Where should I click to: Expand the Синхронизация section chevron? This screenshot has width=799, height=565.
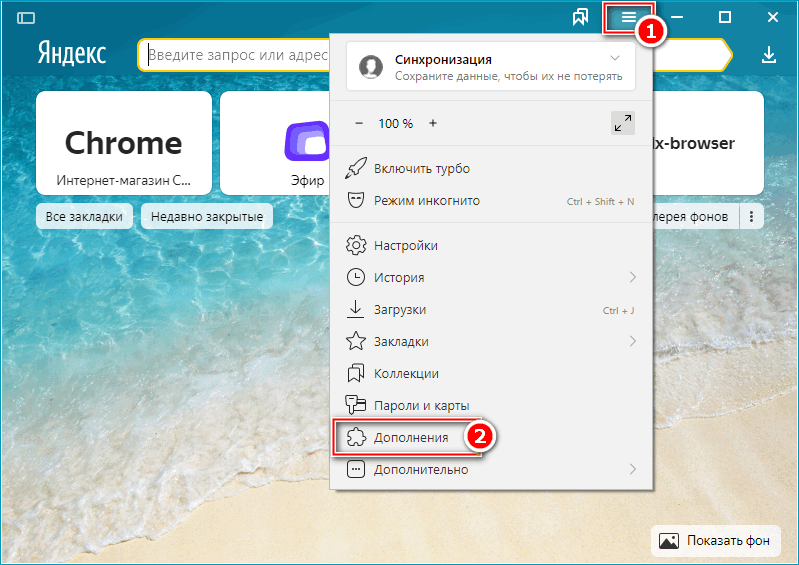point(615,59)
